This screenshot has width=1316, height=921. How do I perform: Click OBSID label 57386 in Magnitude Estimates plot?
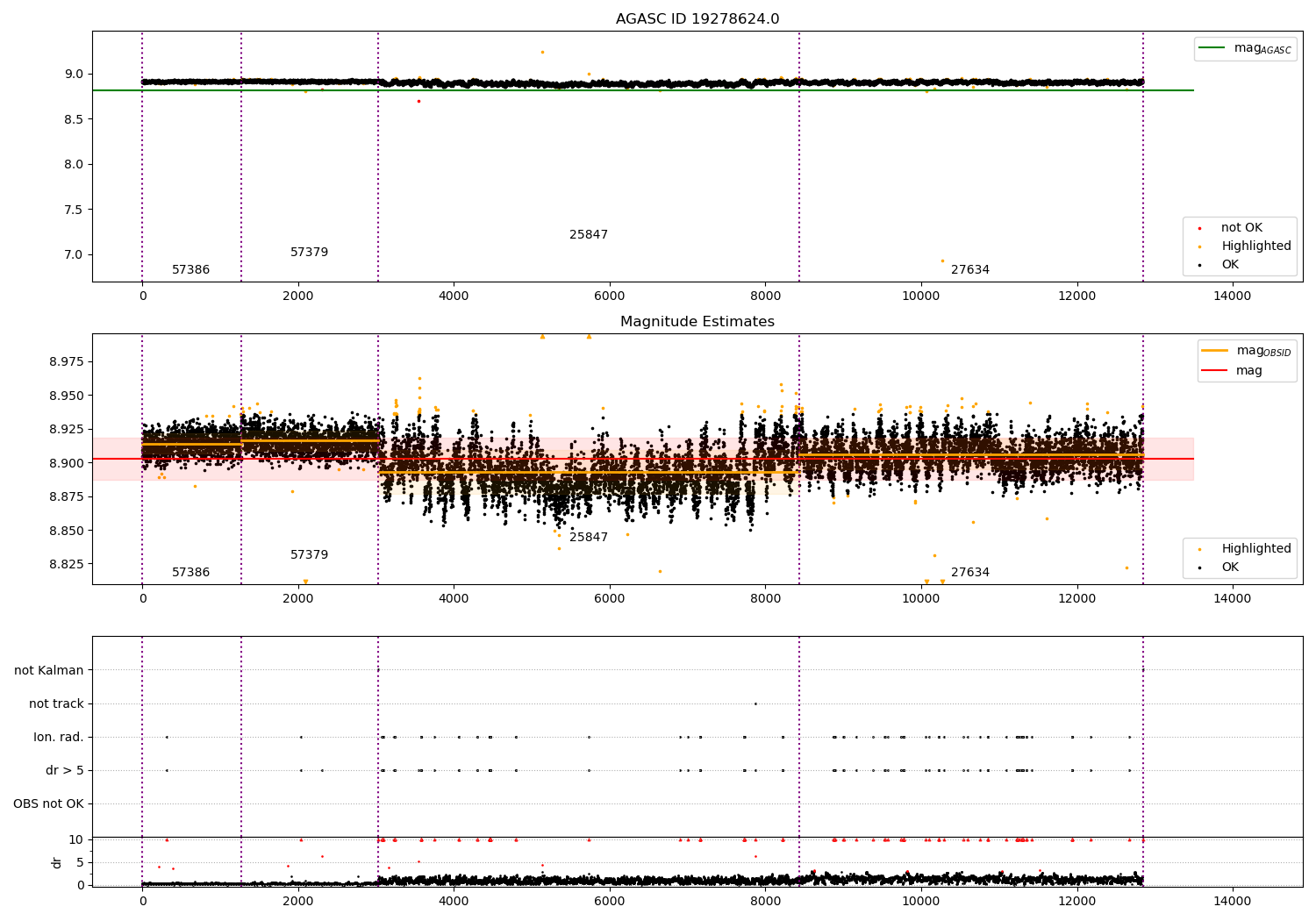(190, 573)
